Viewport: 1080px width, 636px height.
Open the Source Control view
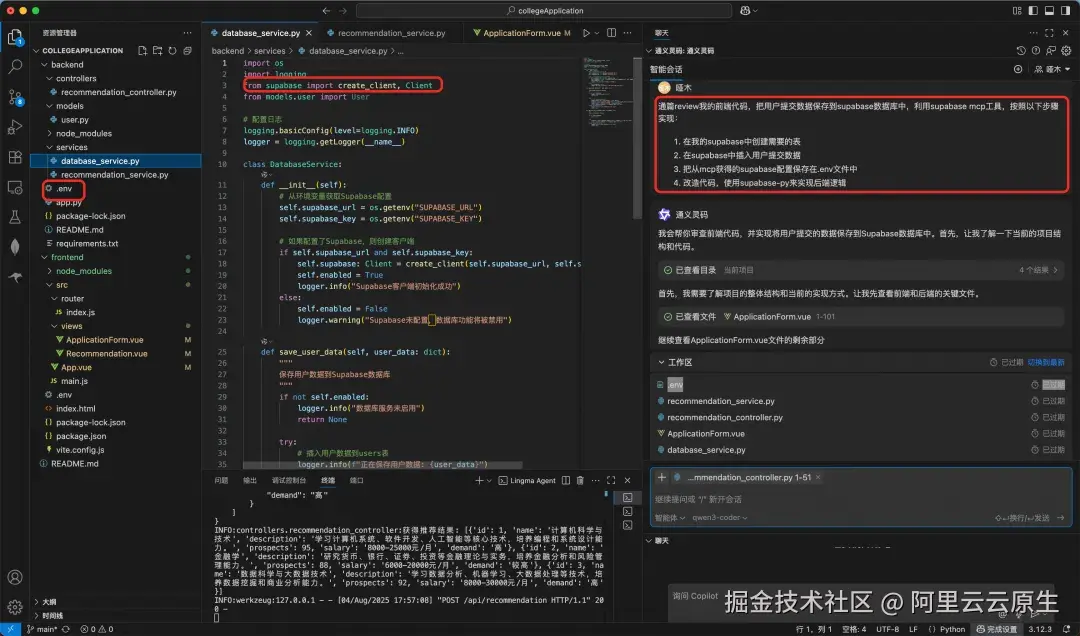14,97
